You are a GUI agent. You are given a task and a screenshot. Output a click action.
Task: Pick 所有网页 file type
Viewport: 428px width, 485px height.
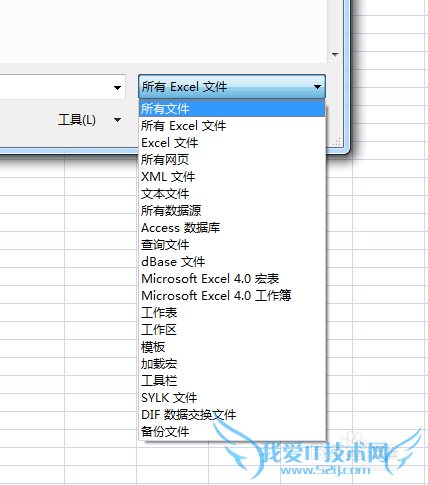(232, 160)
